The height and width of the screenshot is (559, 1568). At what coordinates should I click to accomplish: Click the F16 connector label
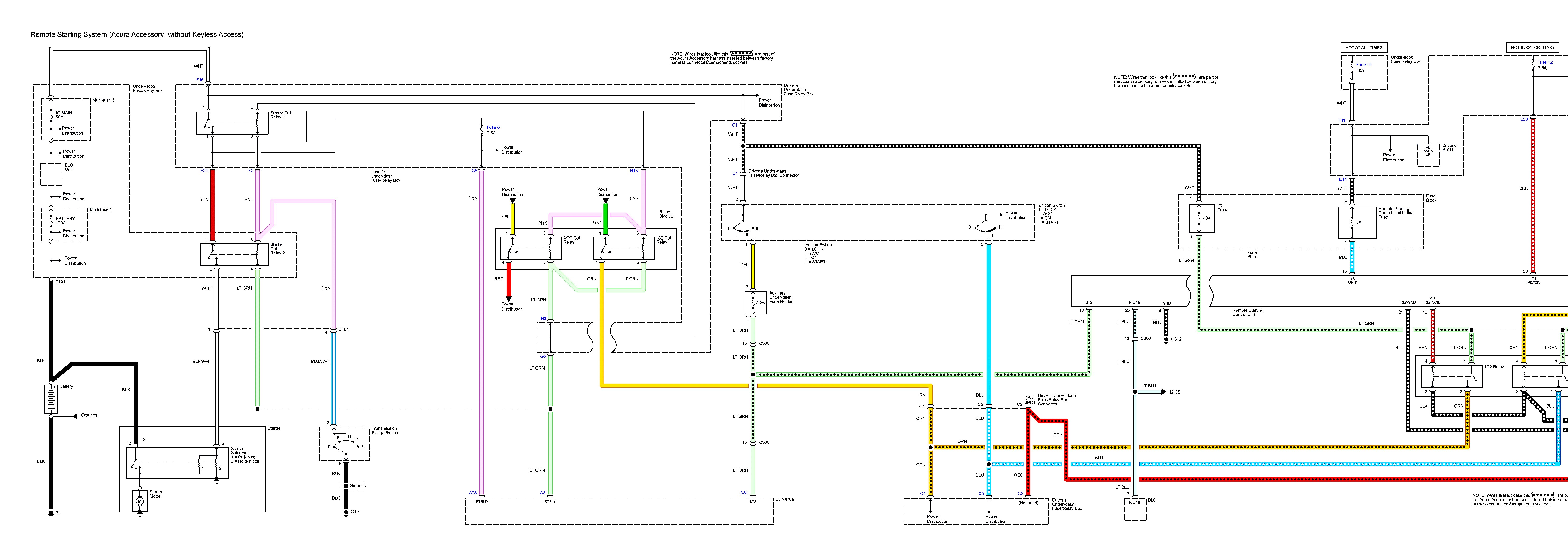click(200, 80)
